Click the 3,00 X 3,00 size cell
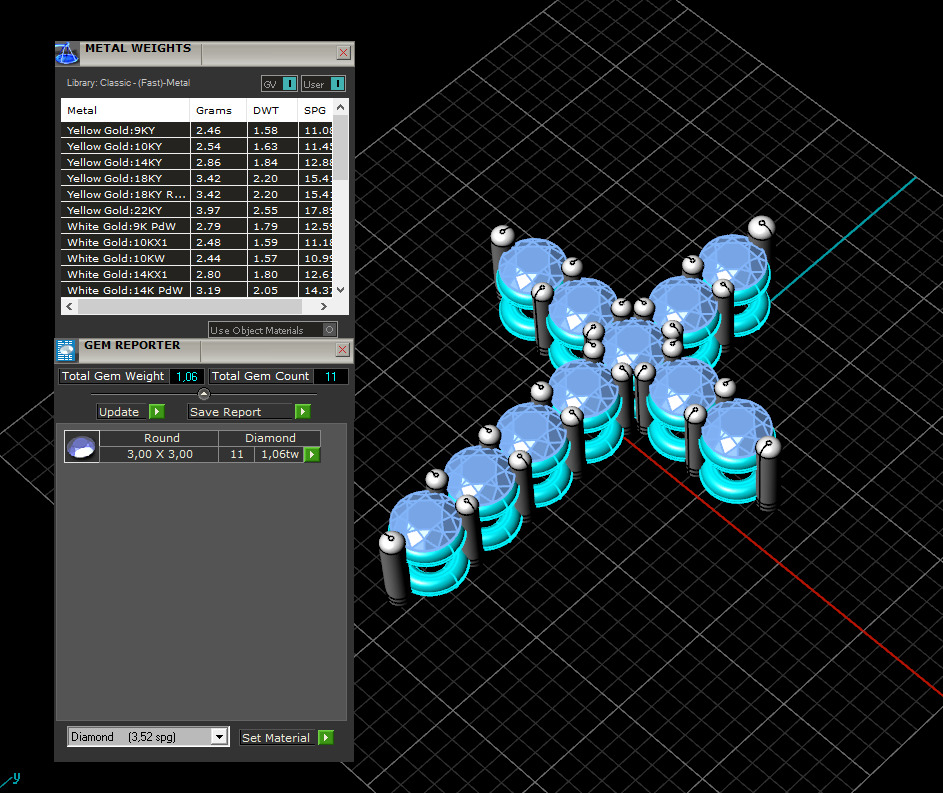The image size is (943, 793). click(x=159, y=454)
